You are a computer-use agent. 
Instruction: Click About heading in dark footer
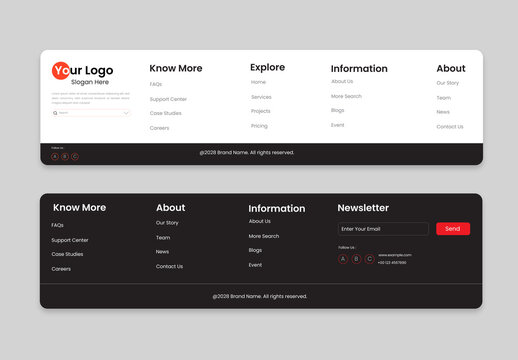tap(170, 208)
